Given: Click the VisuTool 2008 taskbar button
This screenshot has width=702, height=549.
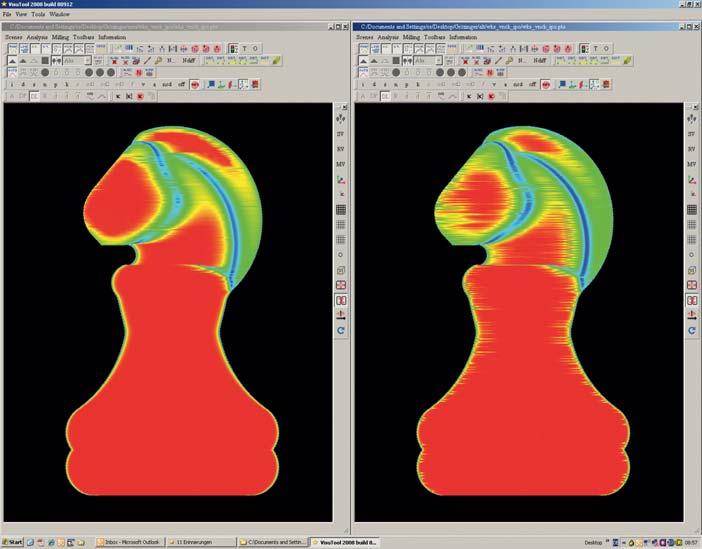Looking at the screenshot, I should [x=344, y=542].
